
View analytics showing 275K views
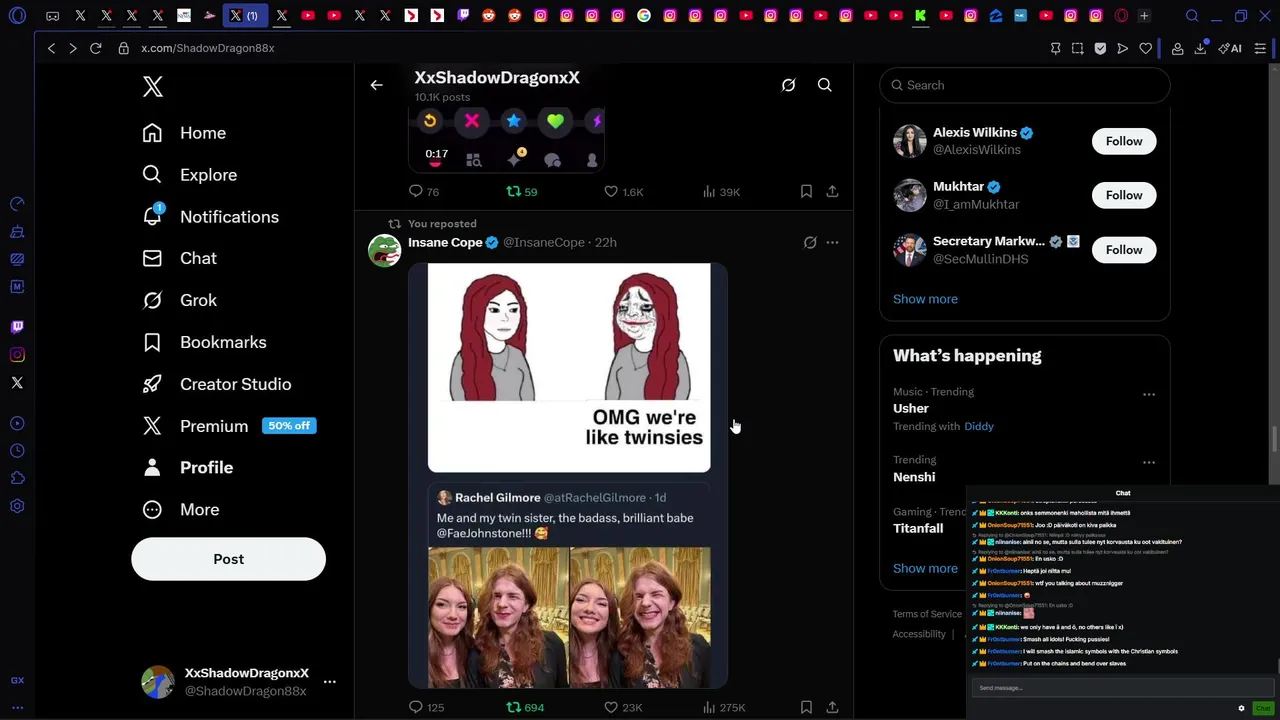pos(724,707)
